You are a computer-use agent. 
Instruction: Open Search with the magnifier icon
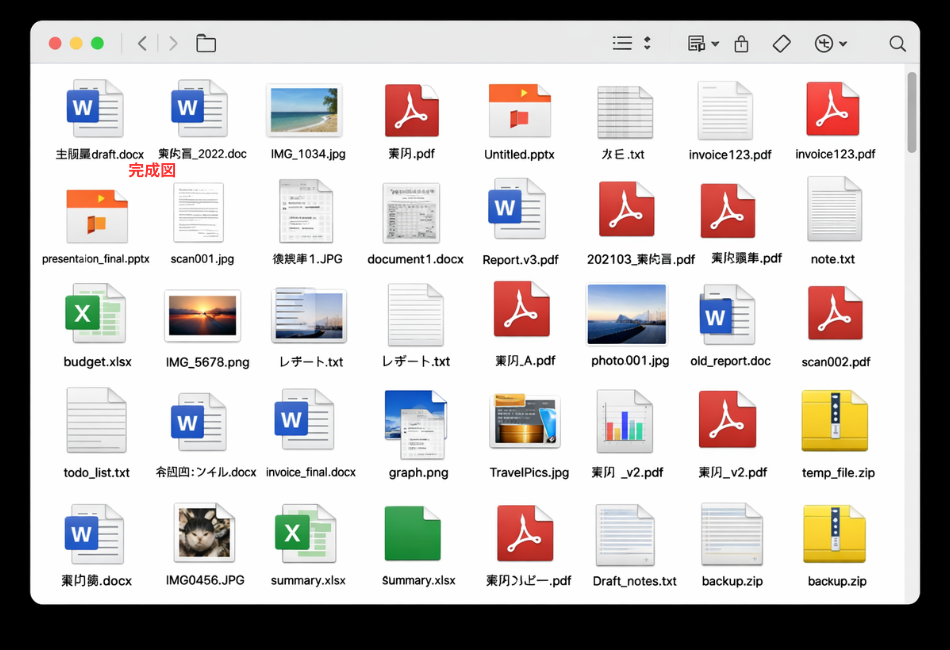897,43
